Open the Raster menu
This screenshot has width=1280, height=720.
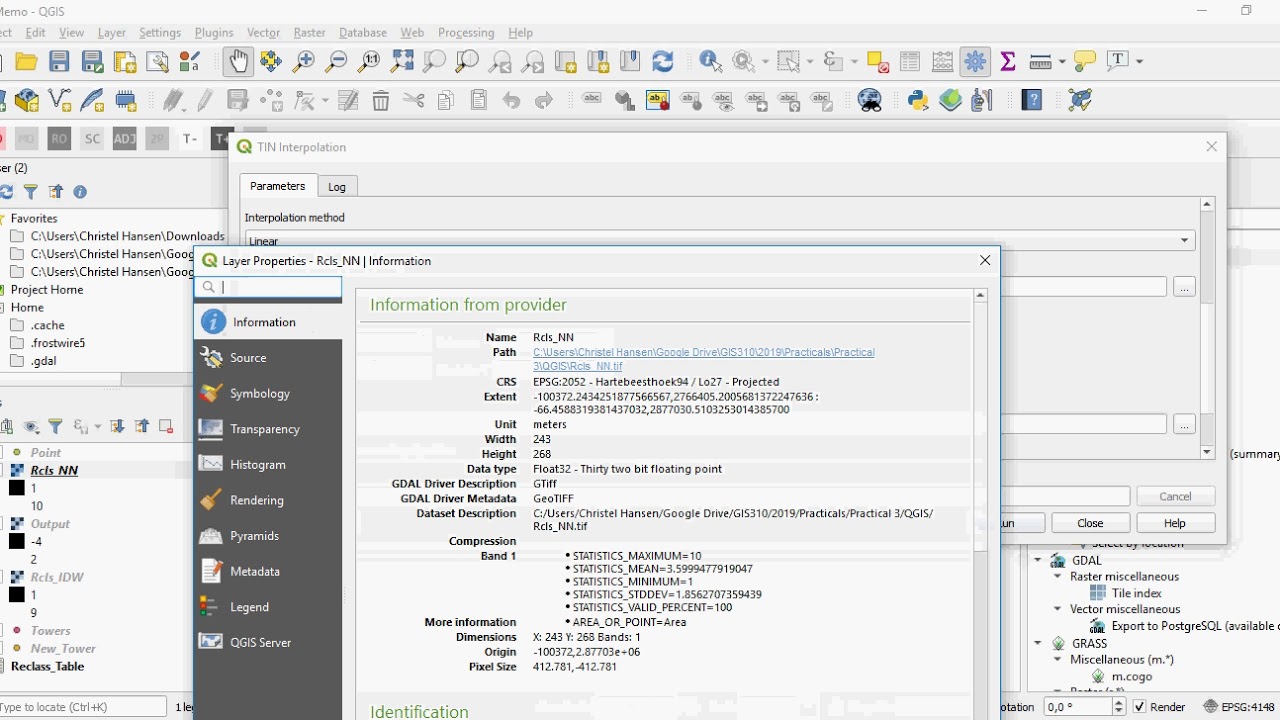(309, 33)
